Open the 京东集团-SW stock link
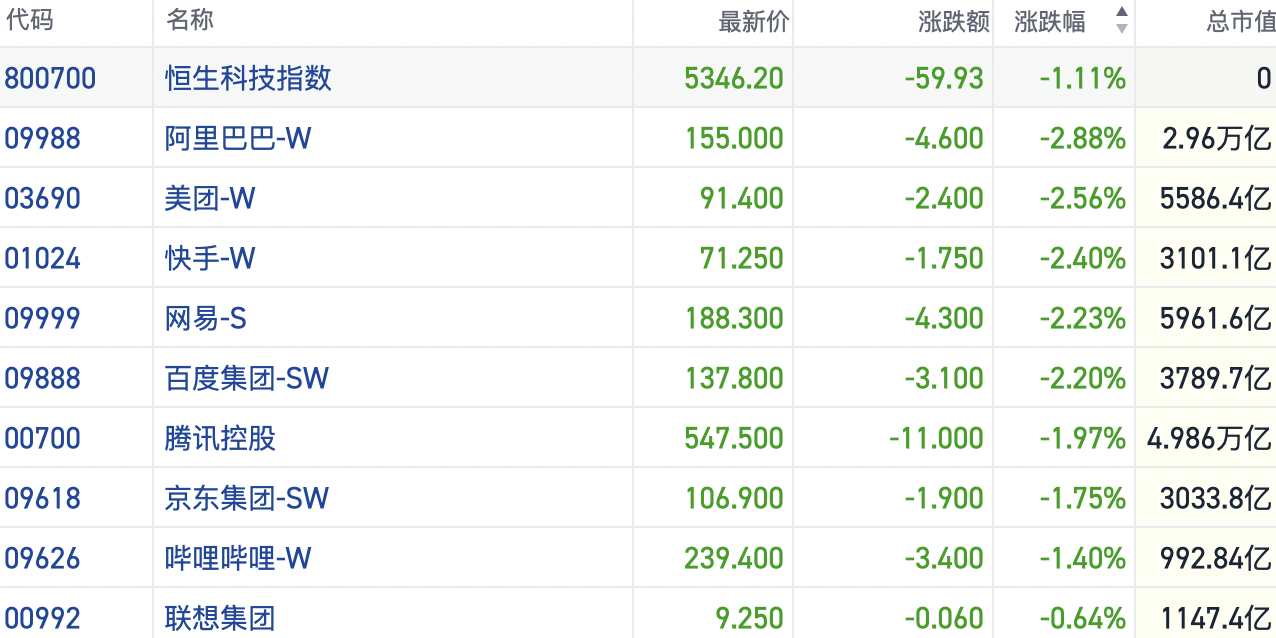This screenshot has width=1276, height=638. click(x=246, y=498)
